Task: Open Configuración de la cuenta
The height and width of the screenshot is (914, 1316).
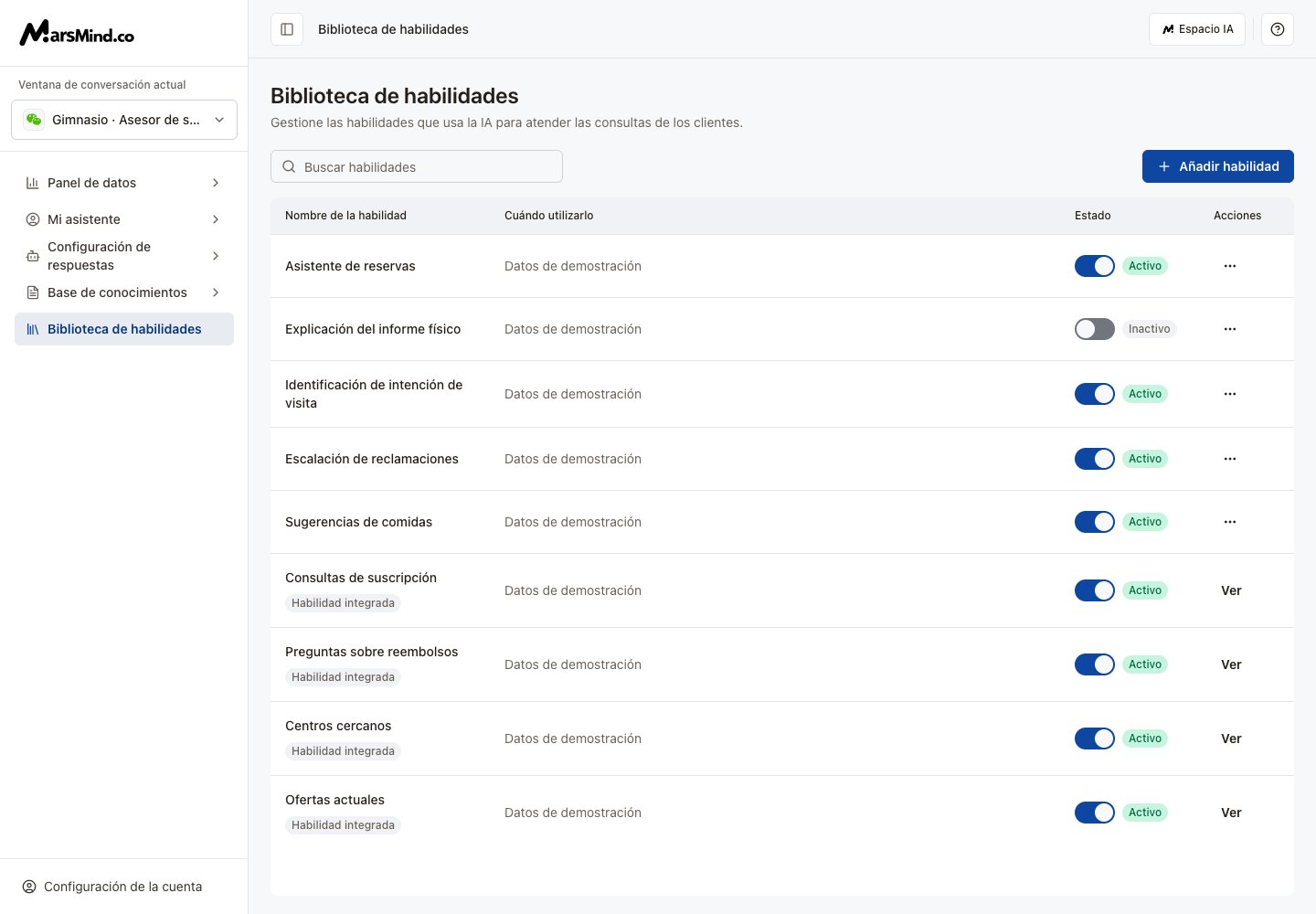Action: 124,887
